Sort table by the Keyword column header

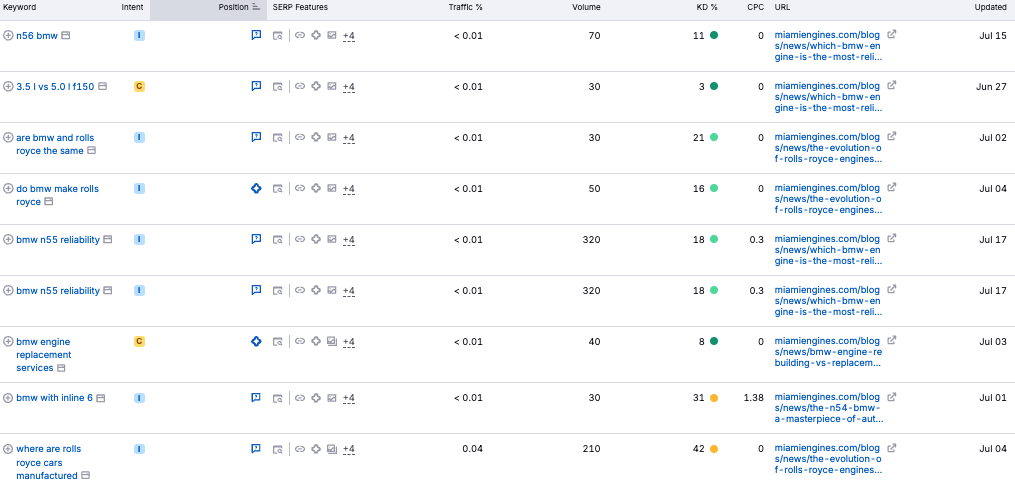[x=19, y=7]
